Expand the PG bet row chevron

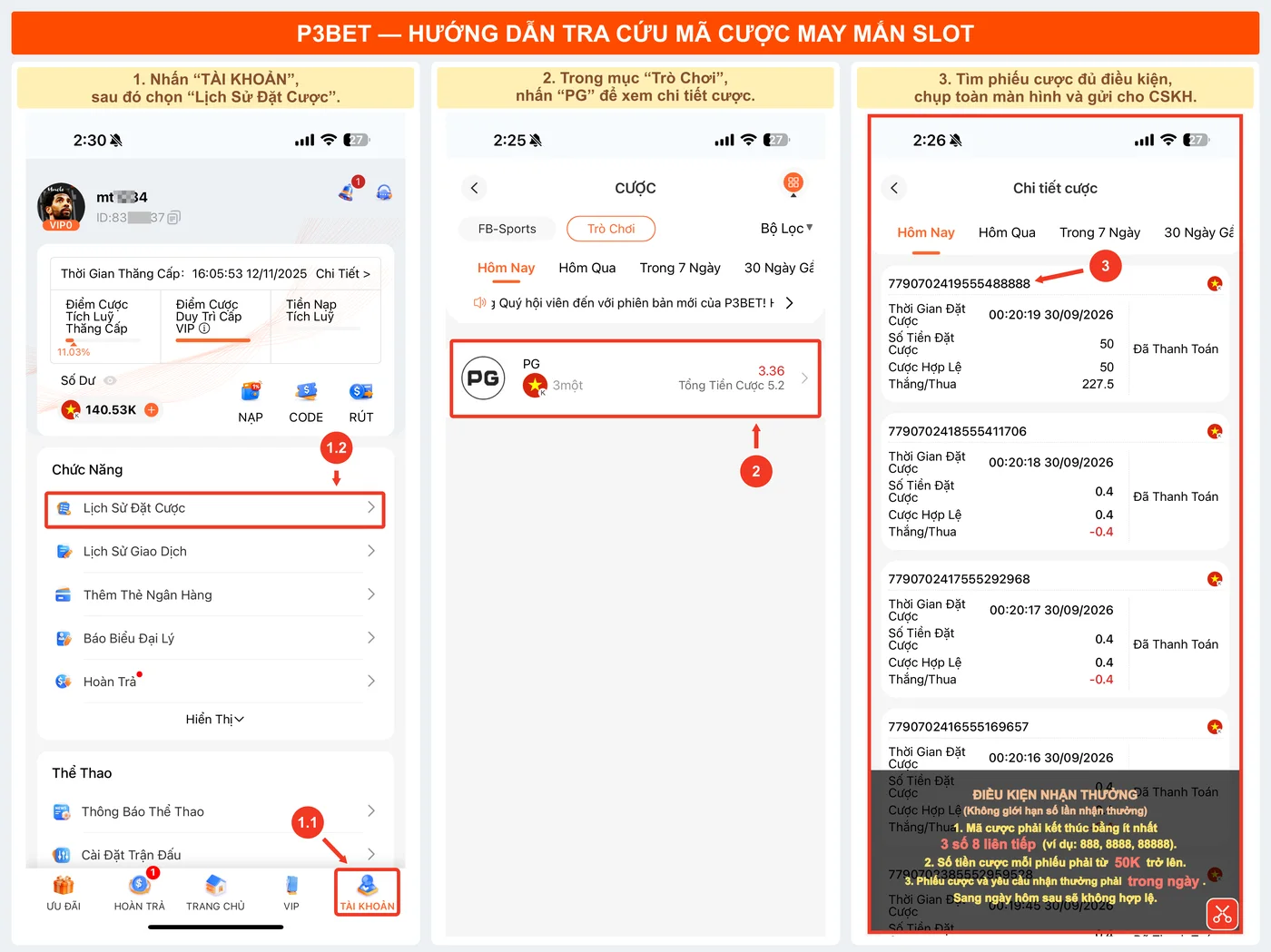[x=804, y=378]
